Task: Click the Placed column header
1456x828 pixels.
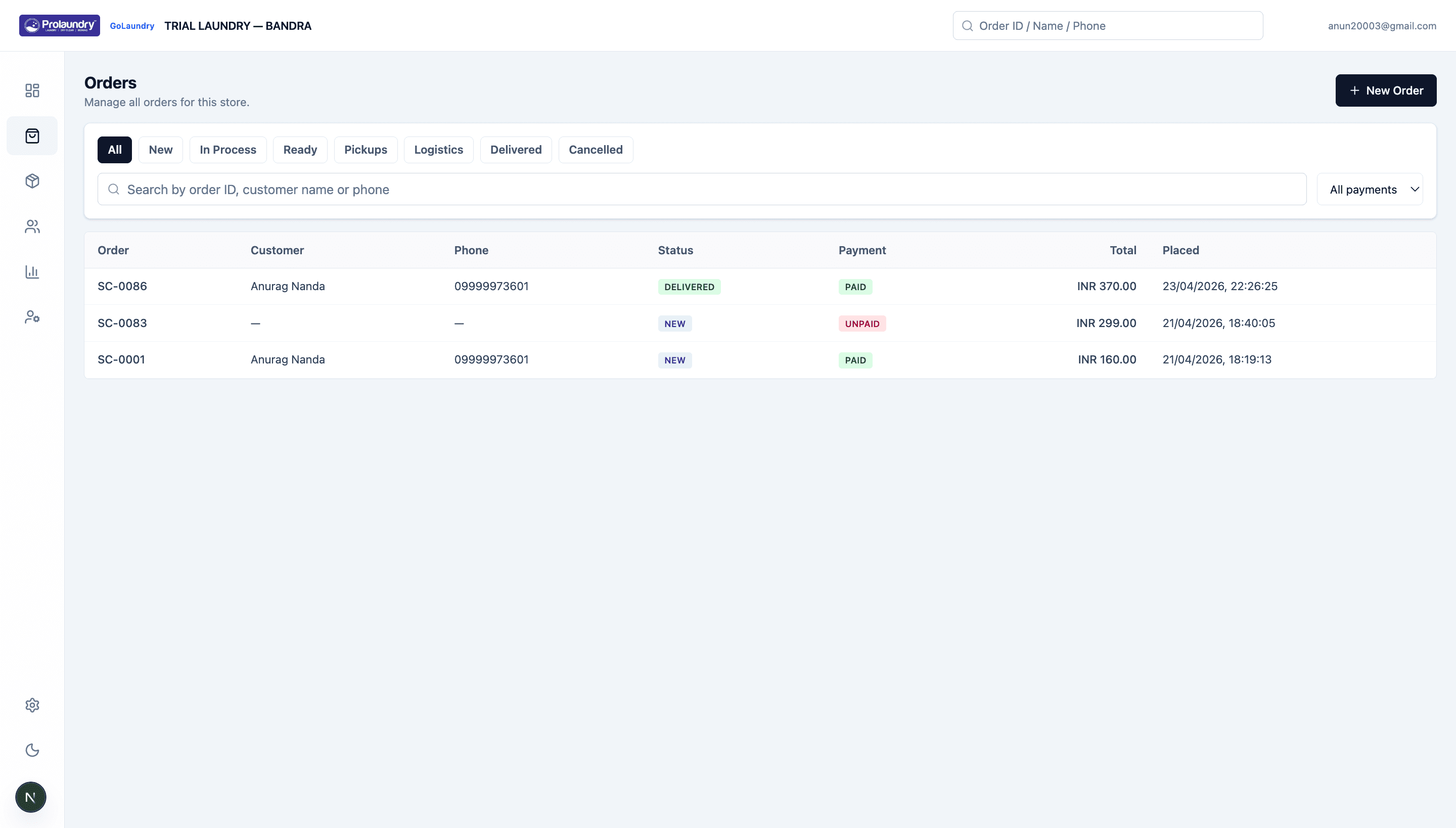Action: (x=1181, y=250)
